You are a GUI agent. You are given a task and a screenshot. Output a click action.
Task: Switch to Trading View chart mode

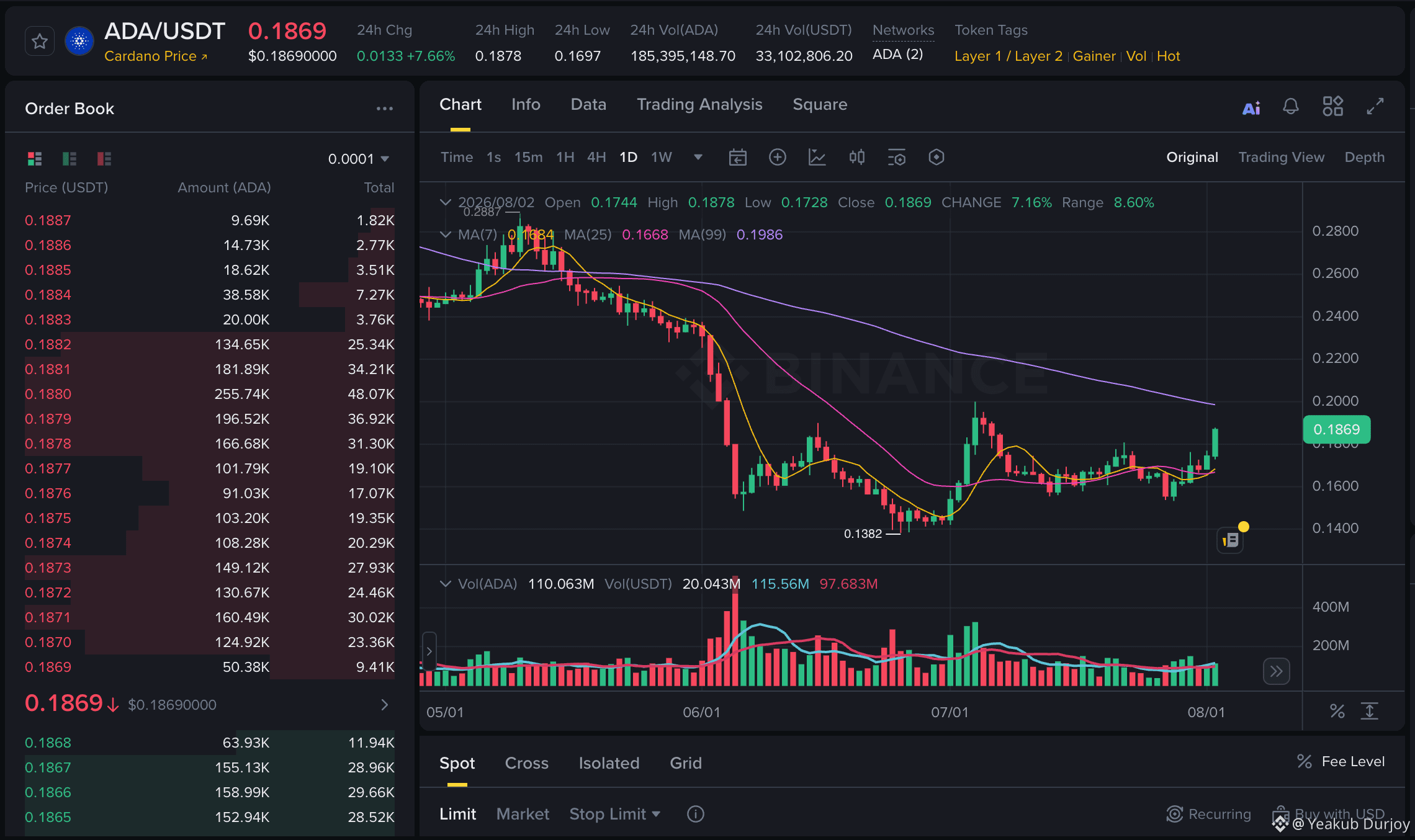1282,158
